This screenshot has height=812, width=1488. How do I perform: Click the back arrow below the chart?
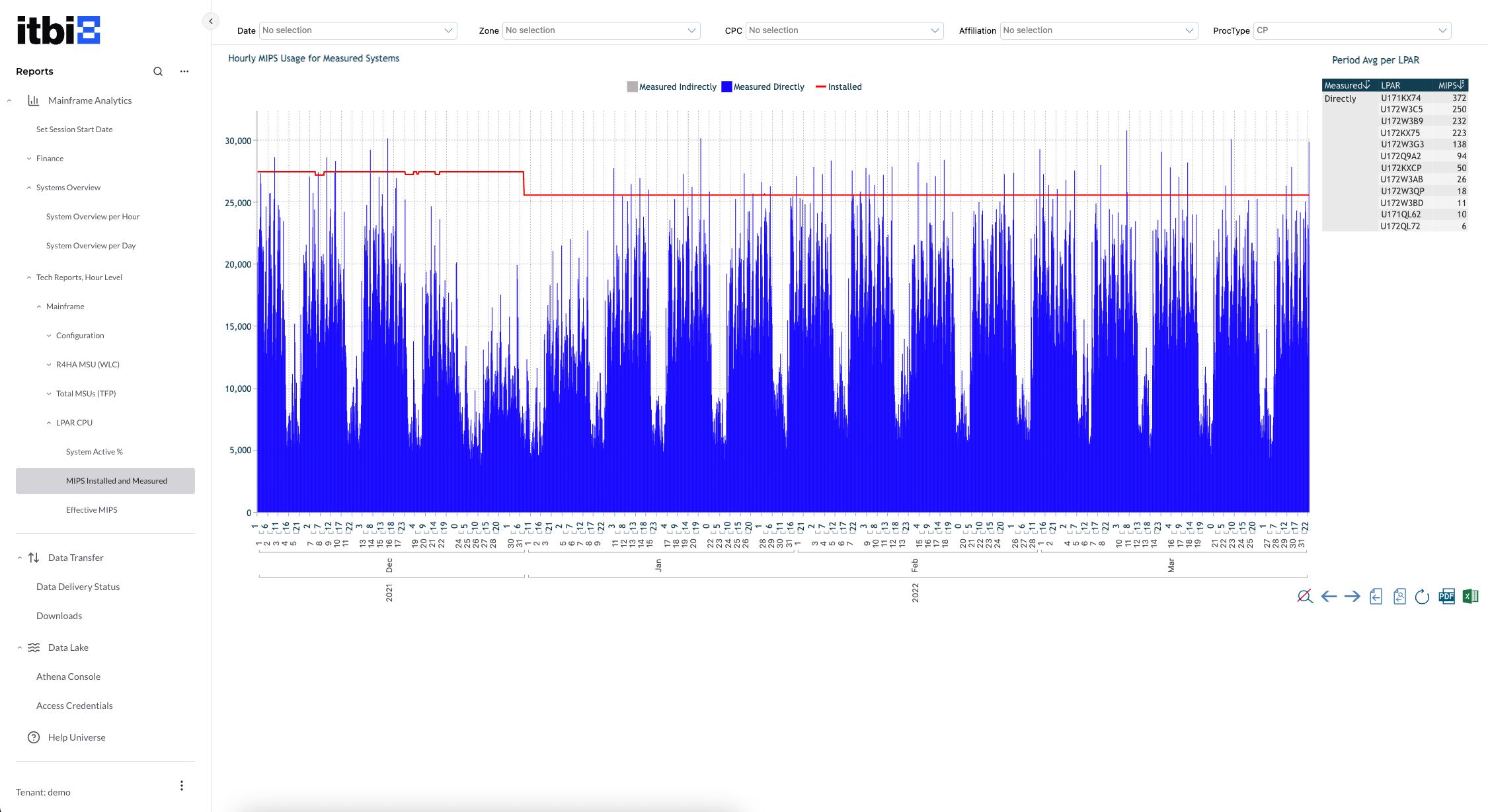point(1329,597)
